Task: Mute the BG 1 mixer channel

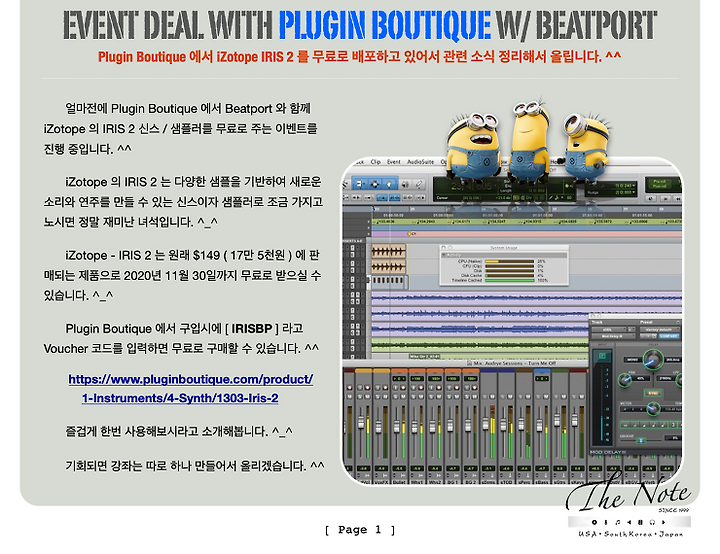Action: click(457, 396)
